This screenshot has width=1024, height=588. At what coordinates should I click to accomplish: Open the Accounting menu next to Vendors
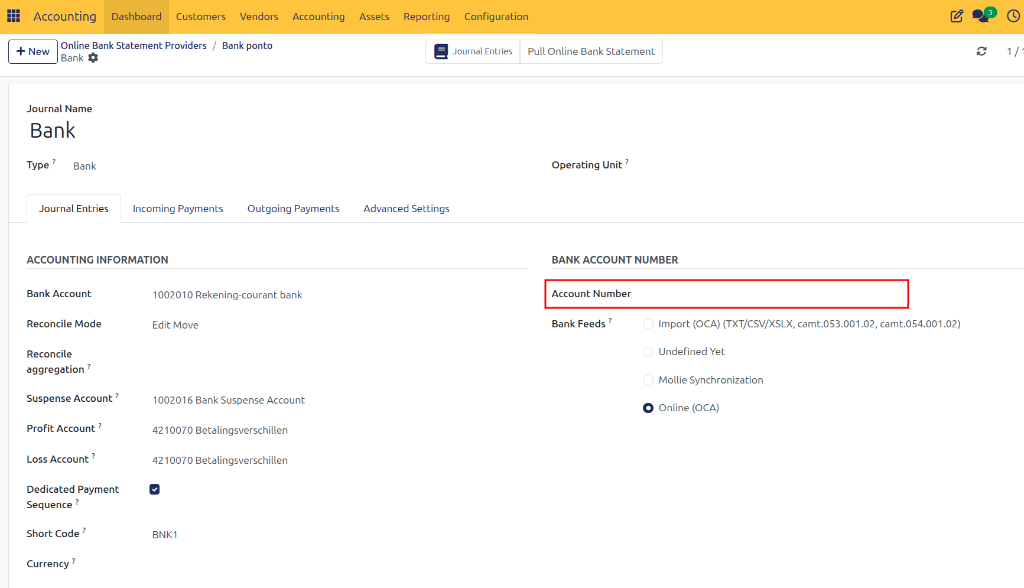pos(319,16)
